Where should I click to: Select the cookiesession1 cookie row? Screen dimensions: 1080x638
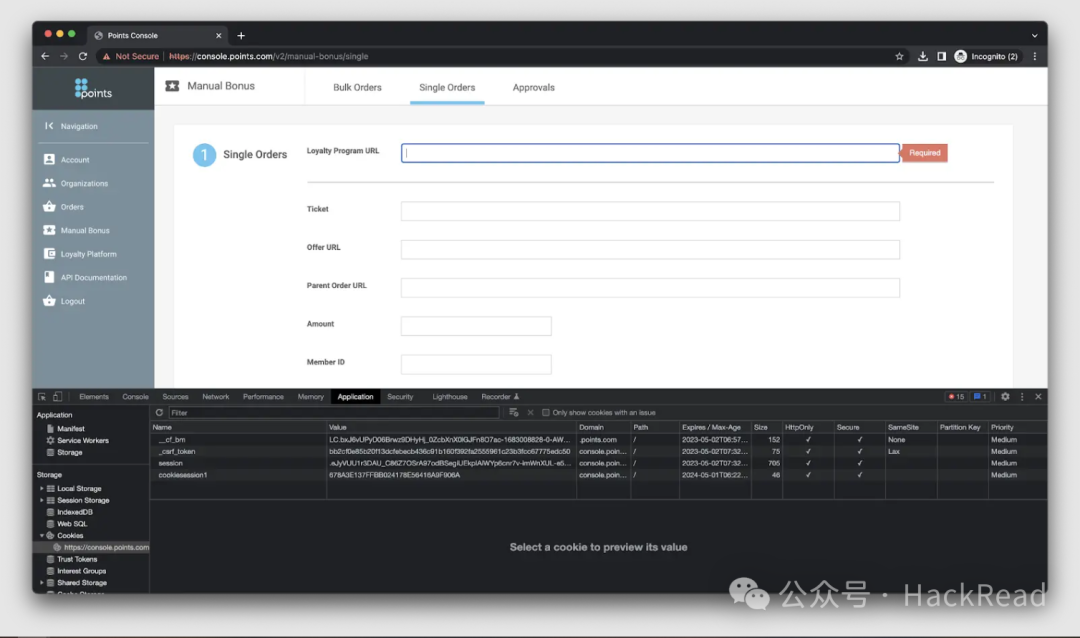point(598,475)
